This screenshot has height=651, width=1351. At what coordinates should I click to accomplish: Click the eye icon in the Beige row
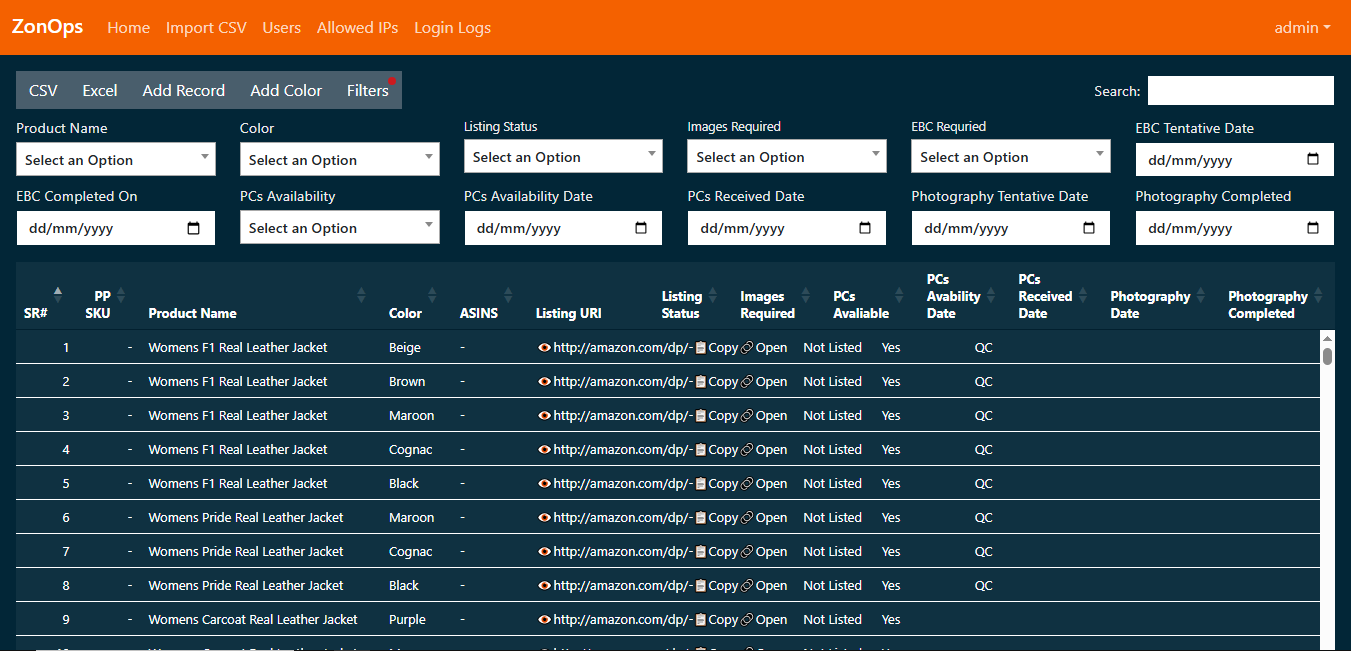(x=544, y=348)
